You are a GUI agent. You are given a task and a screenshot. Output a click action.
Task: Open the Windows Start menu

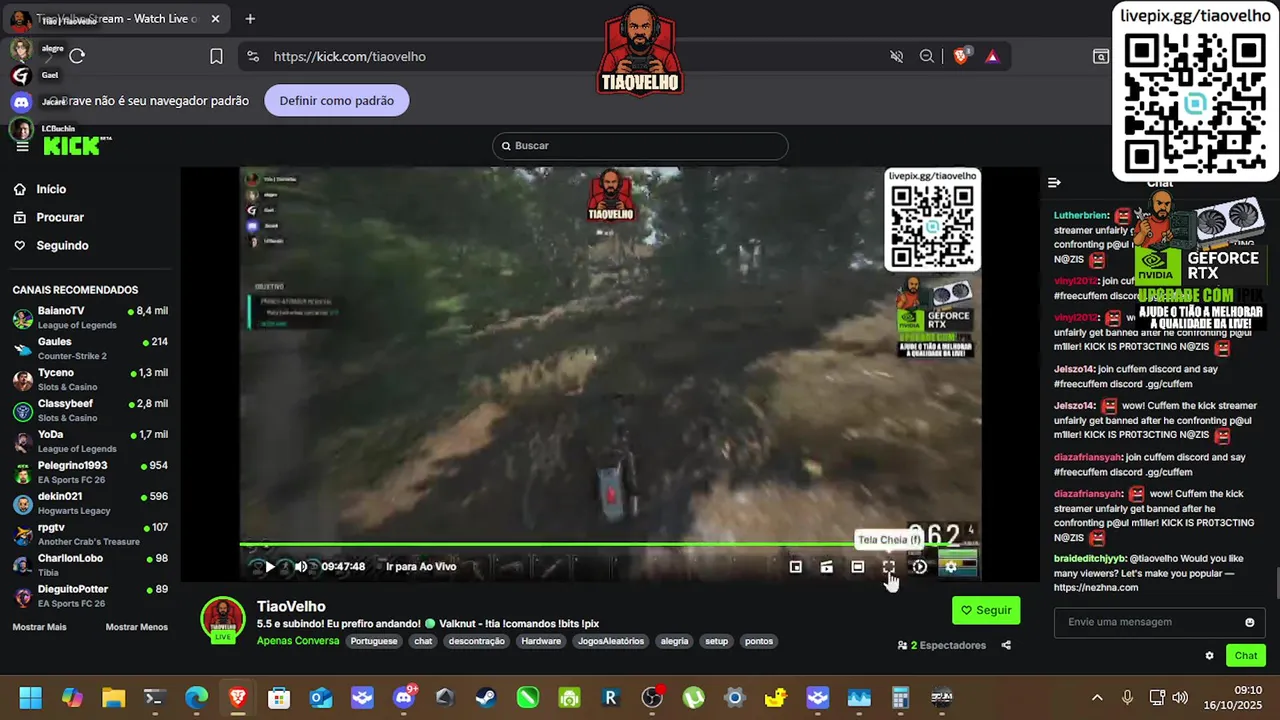[31, 697]
